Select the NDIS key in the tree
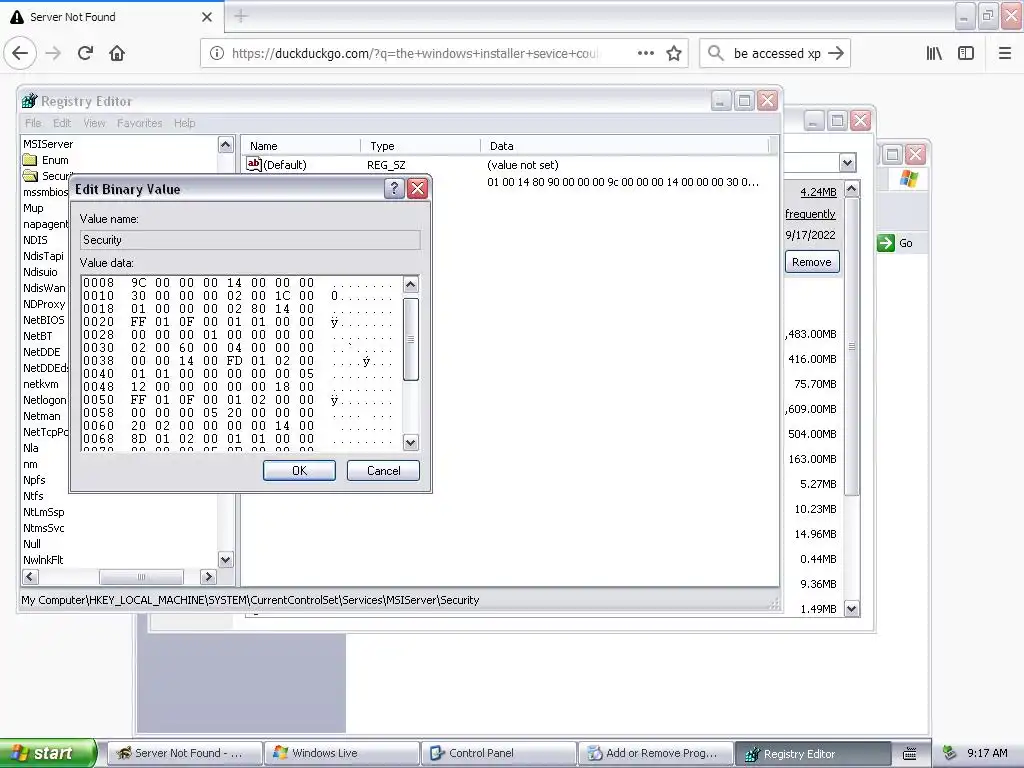 pos(35,240)
